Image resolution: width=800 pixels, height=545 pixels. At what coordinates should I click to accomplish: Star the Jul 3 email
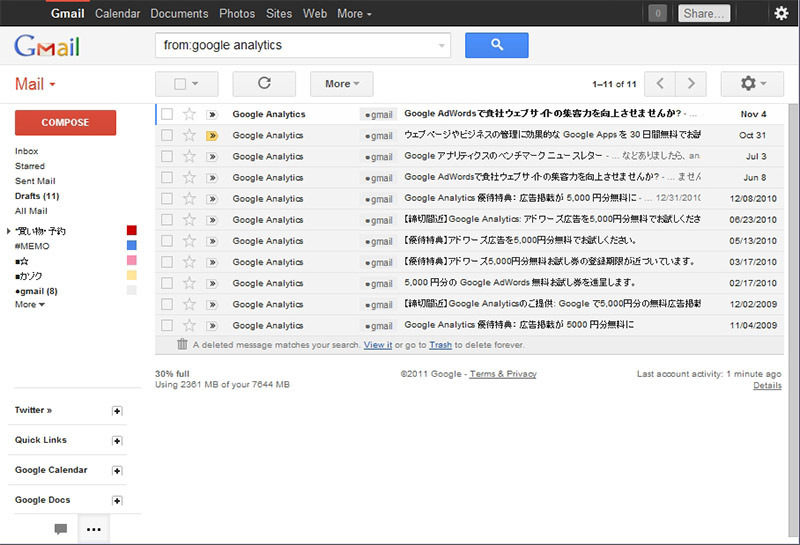click(189, 156)
